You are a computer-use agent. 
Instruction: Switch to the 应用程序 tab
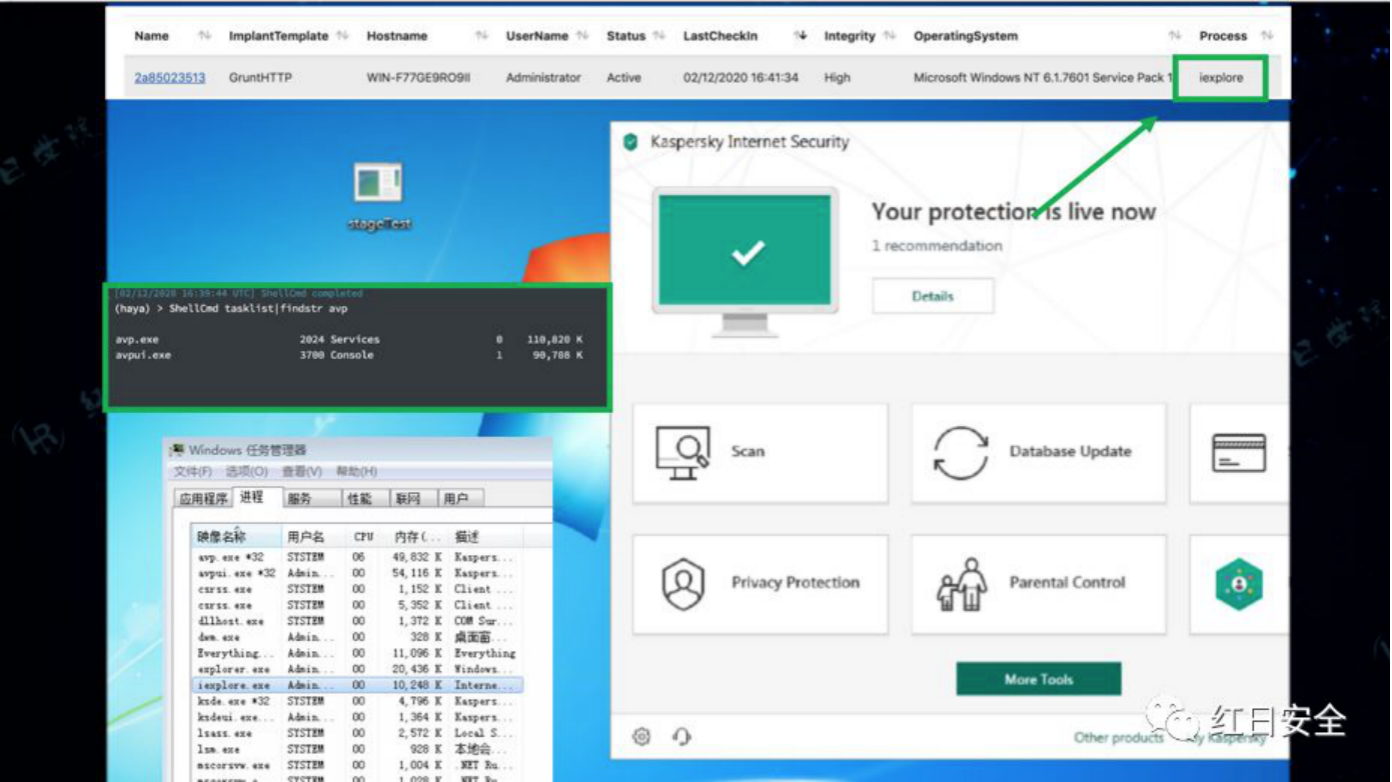pos(204,498)
